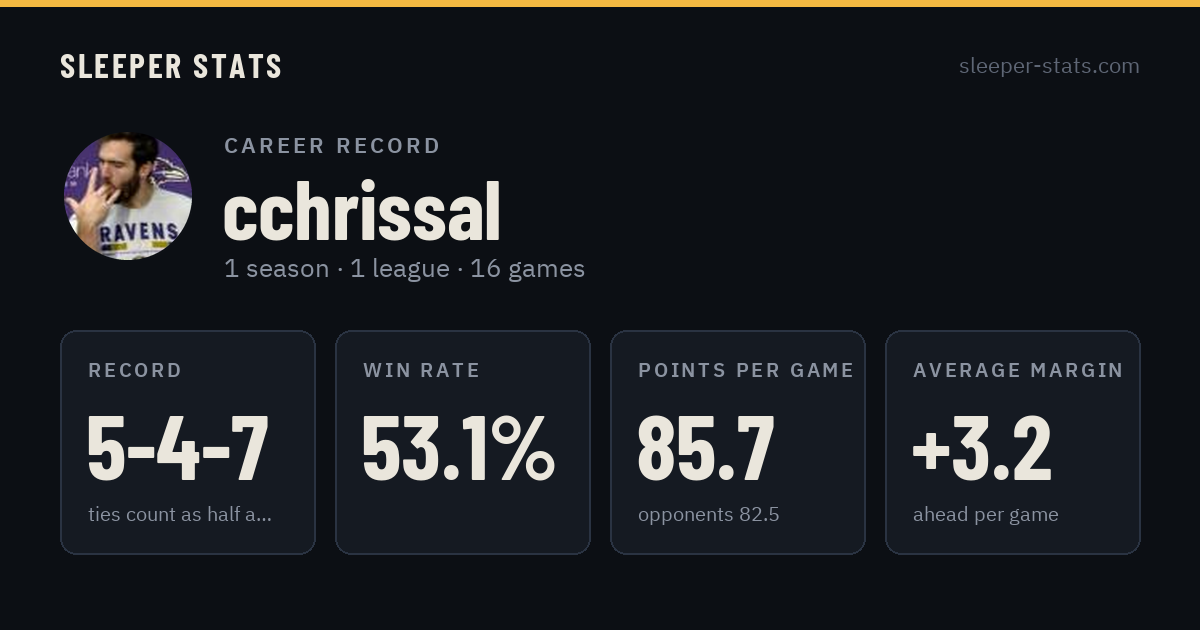Click the opponents 82.5 subtext
The image size is (1200, 630).
(x=709, y=515)
